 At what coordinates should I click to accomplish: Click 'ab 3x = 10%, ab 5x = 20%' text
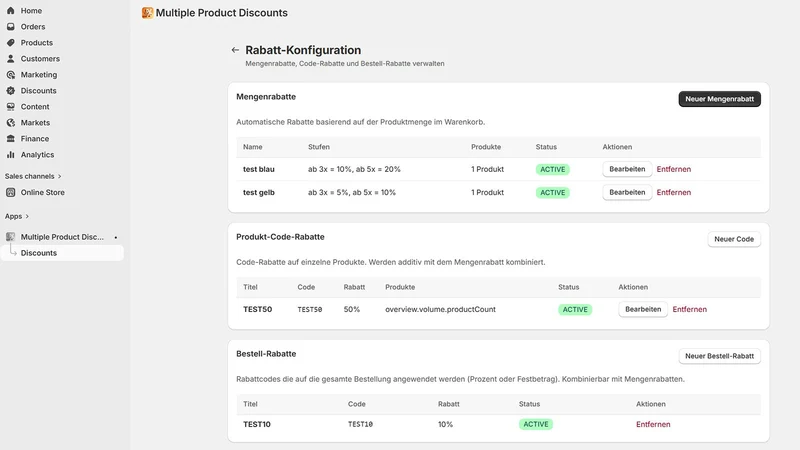354,169
